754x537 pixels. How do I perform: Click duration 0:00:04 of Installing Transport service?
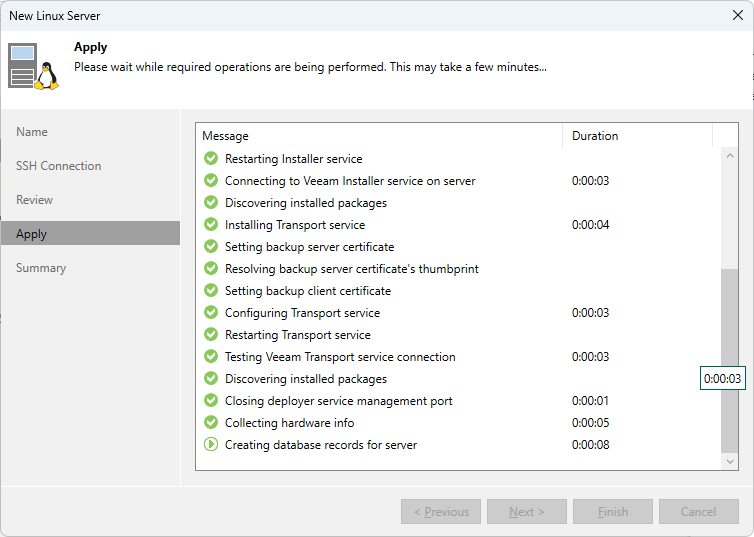[x=590, y=225]
